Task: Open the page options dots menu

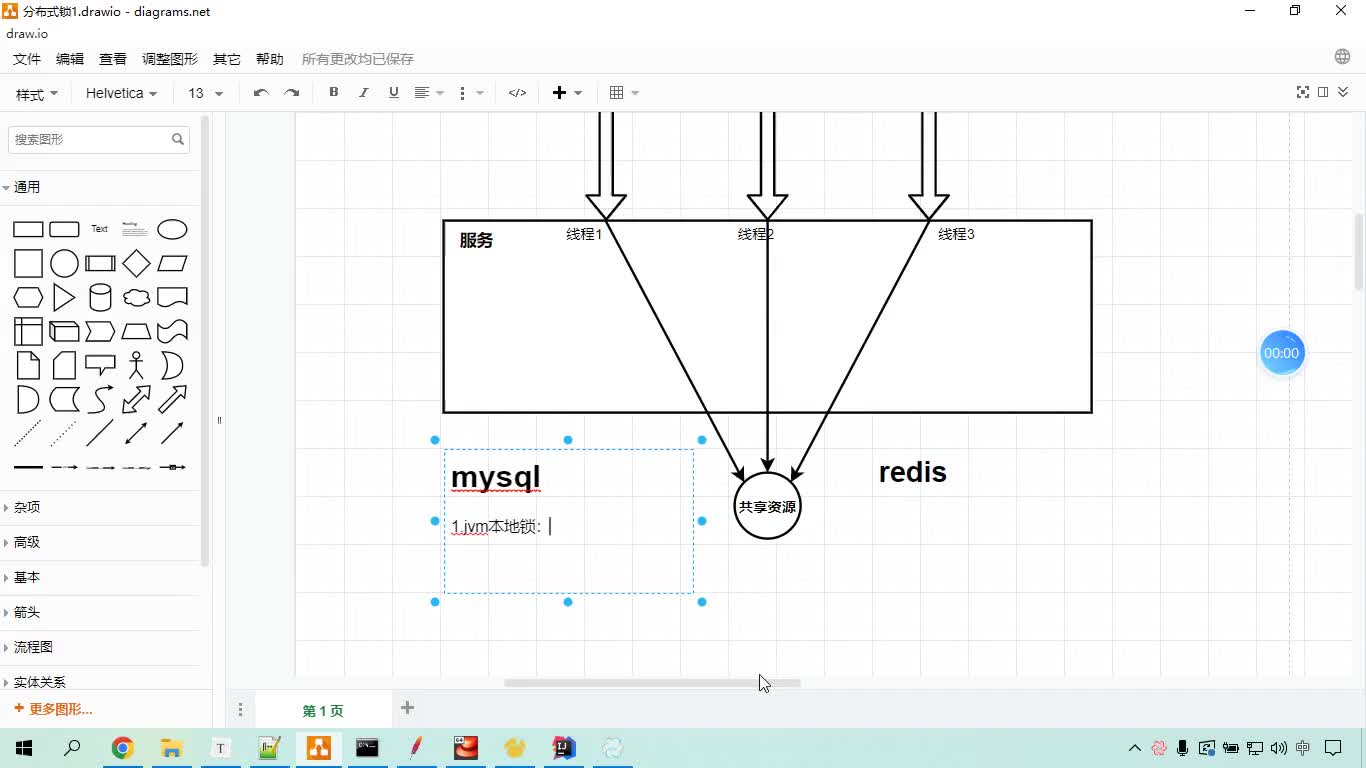Action: [240, 710]
